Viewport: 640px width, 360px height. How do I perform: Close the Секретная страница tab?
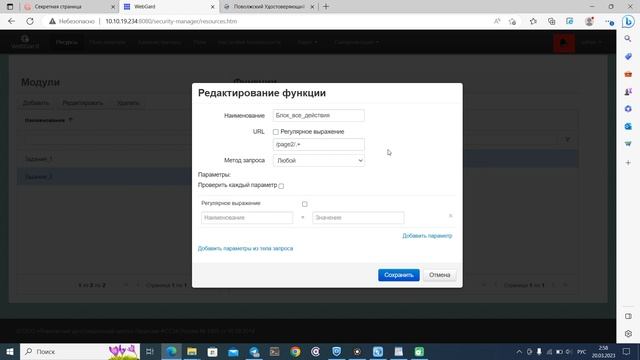[x=113, y=7]
